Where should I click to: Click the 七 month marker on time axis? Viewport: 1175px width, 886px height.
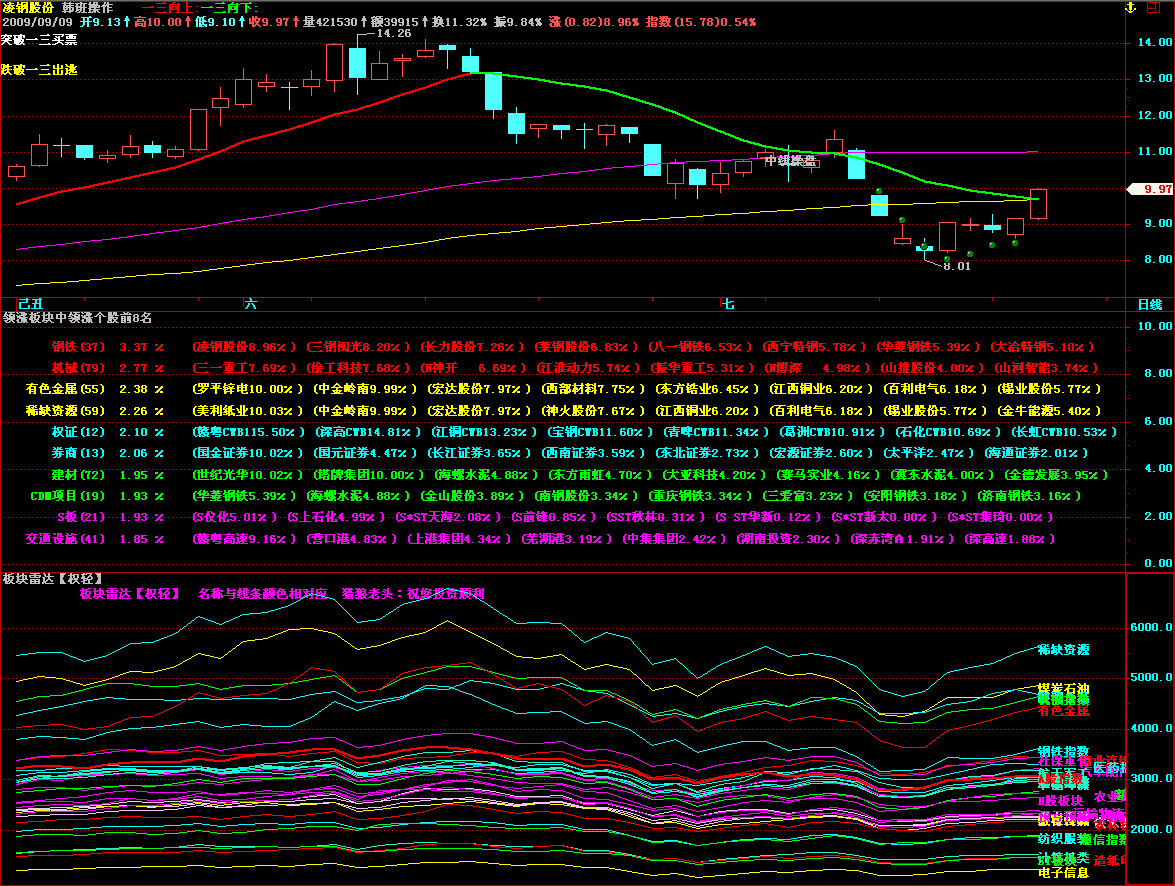pos(728,304)
